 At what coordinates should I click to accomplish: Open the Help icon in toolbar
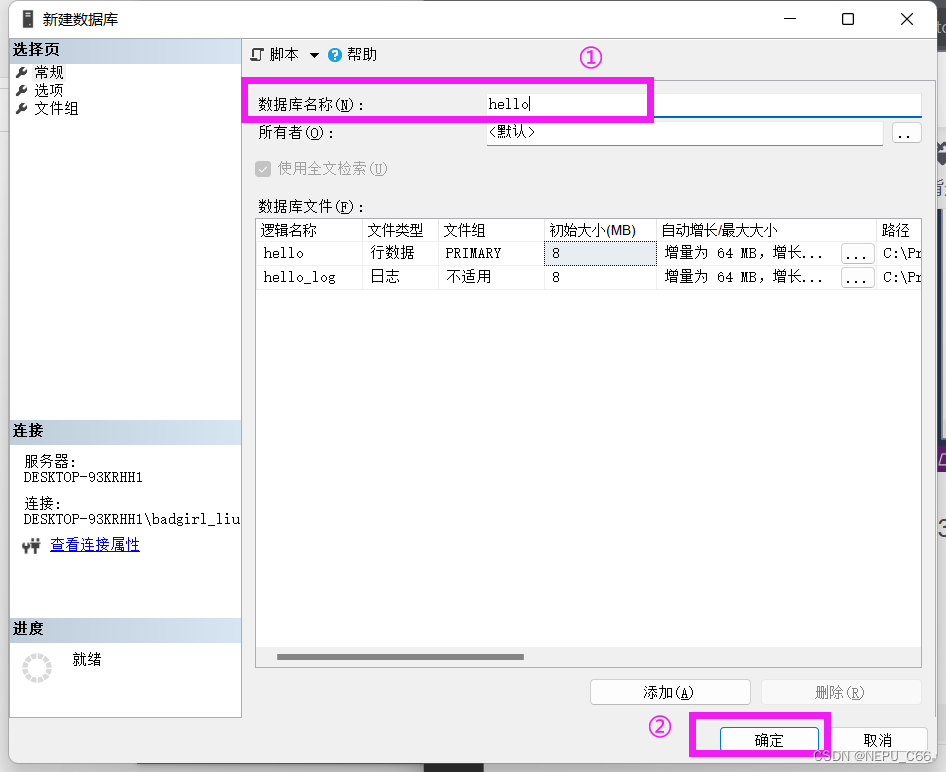coord(335,55)
